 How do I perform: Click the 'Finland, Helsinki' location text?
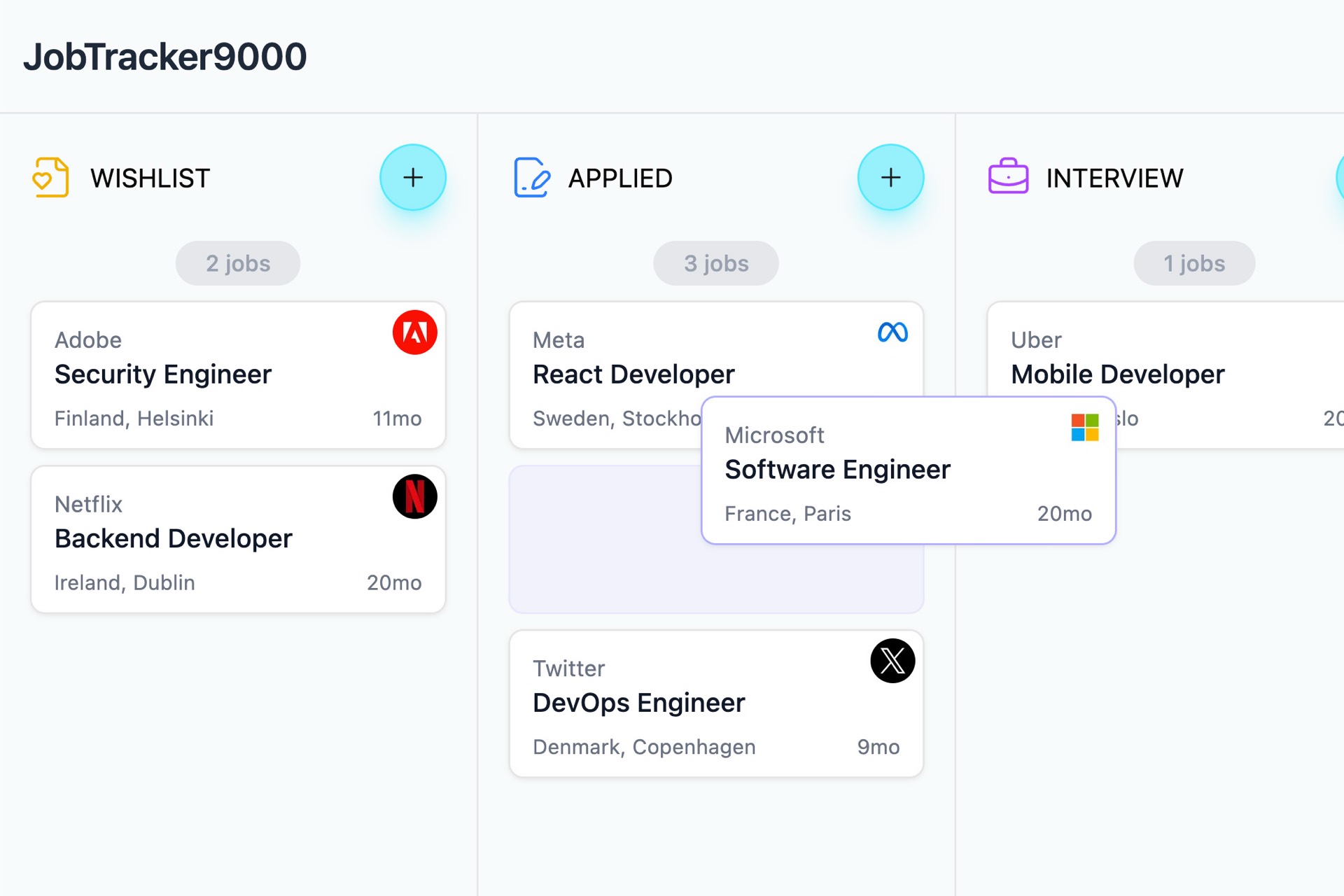pyautogui.click(x=134, y=419)
